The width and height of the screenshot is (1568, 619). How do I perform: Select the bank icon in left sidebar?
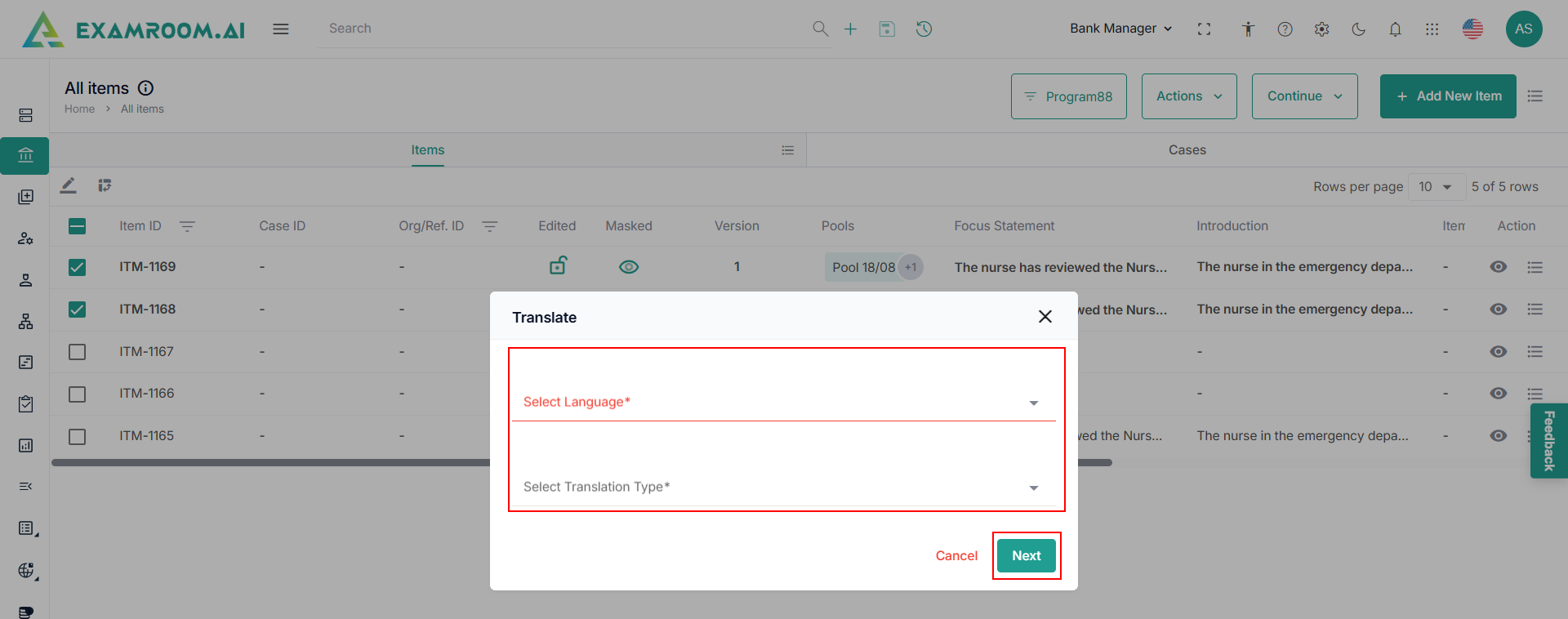pos(25,155)
